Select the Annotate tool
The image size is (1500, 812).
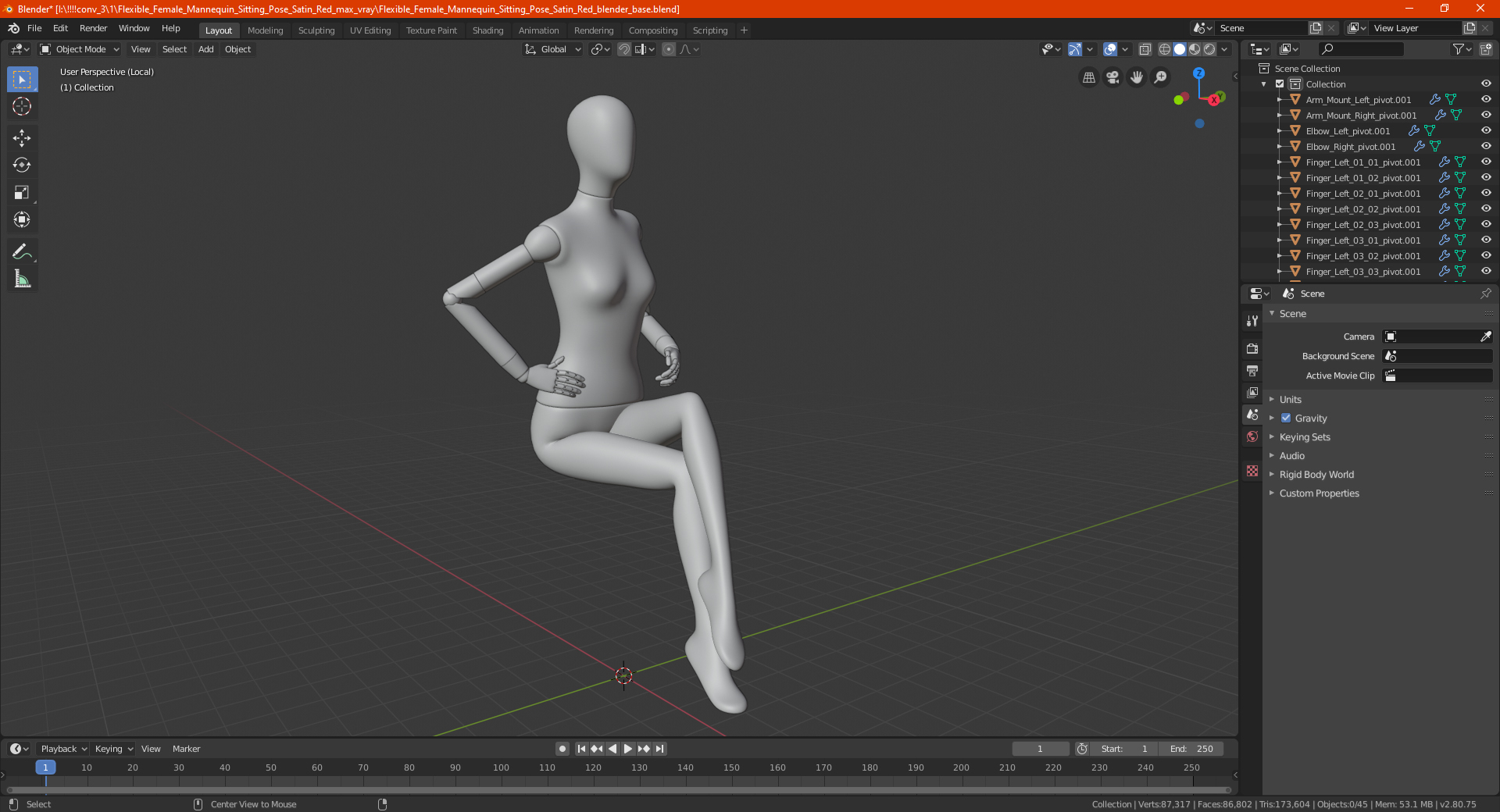22,251
